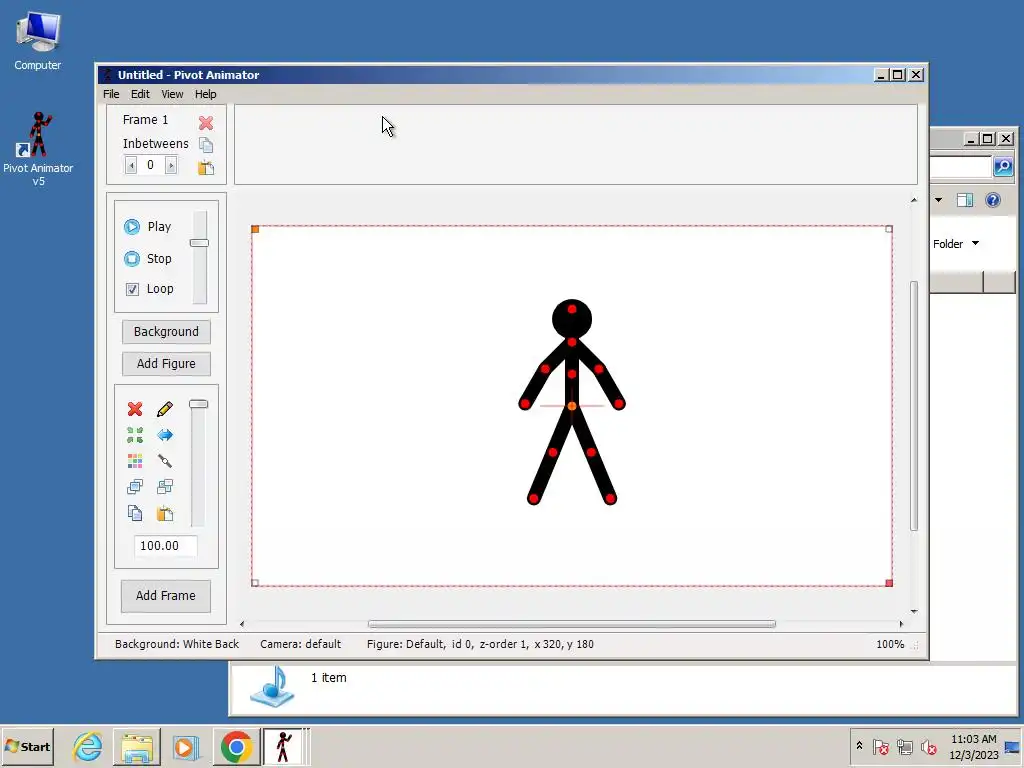Expand Folder dropdown in Explorer window
Viewport: 1024px width, 768px height.
pyautogui.click(x=975, y=243)
